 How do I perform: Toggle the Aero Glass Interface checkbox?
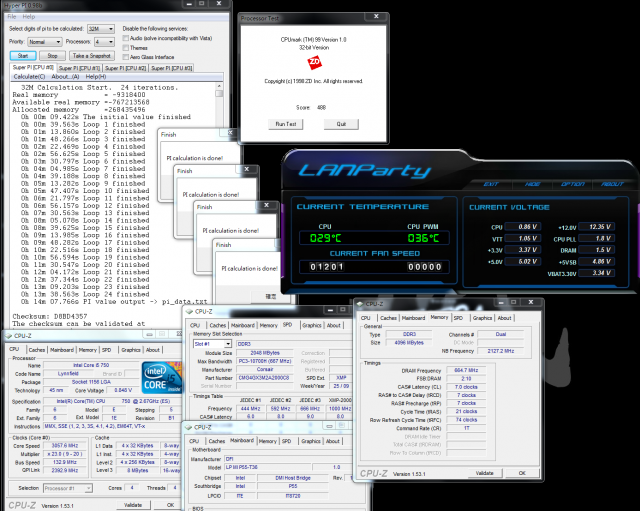pyautogui.click(x=126, y=57)
